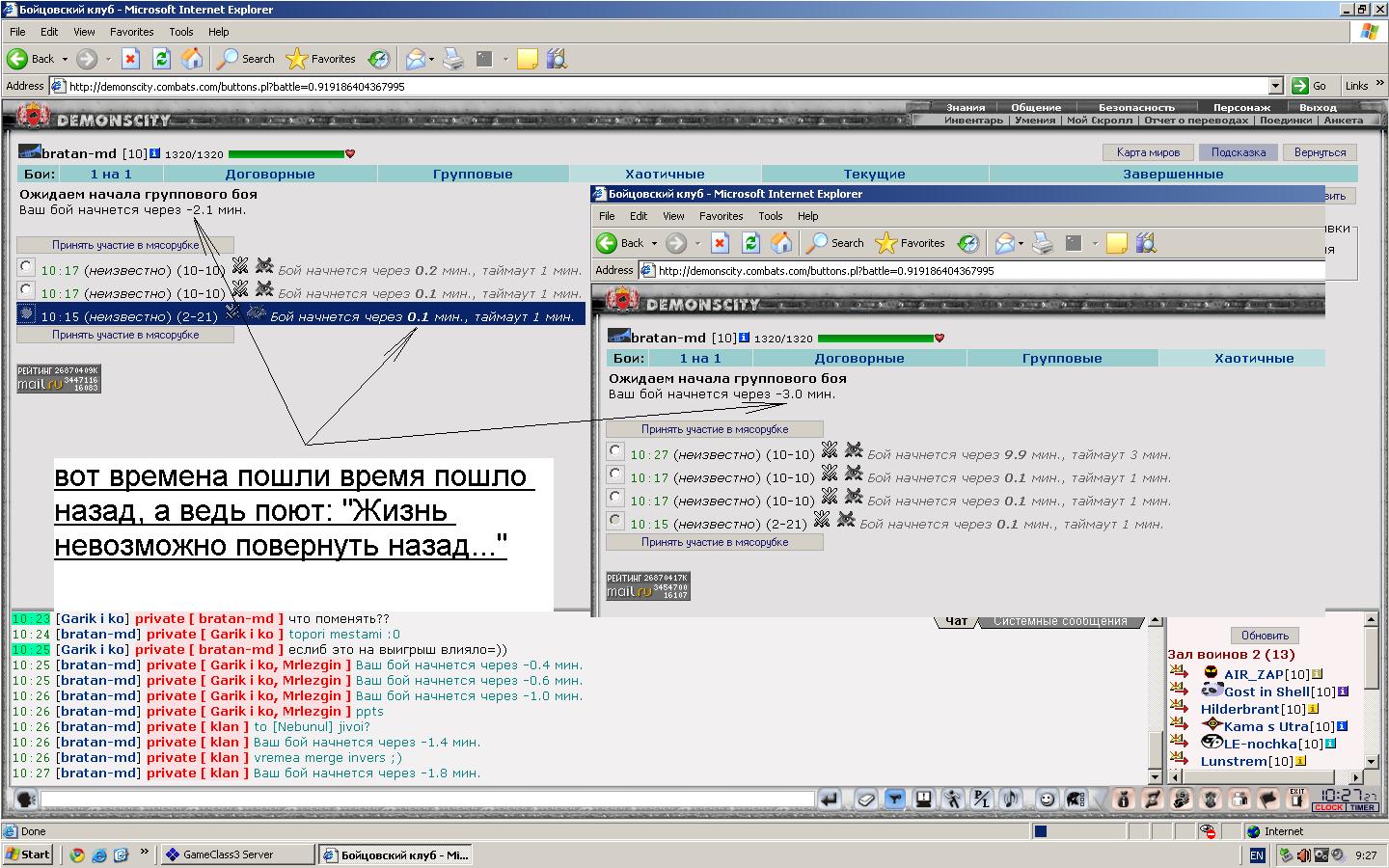Click the private message arrow beside AIR_ZAP

(x=1179, y=671)
